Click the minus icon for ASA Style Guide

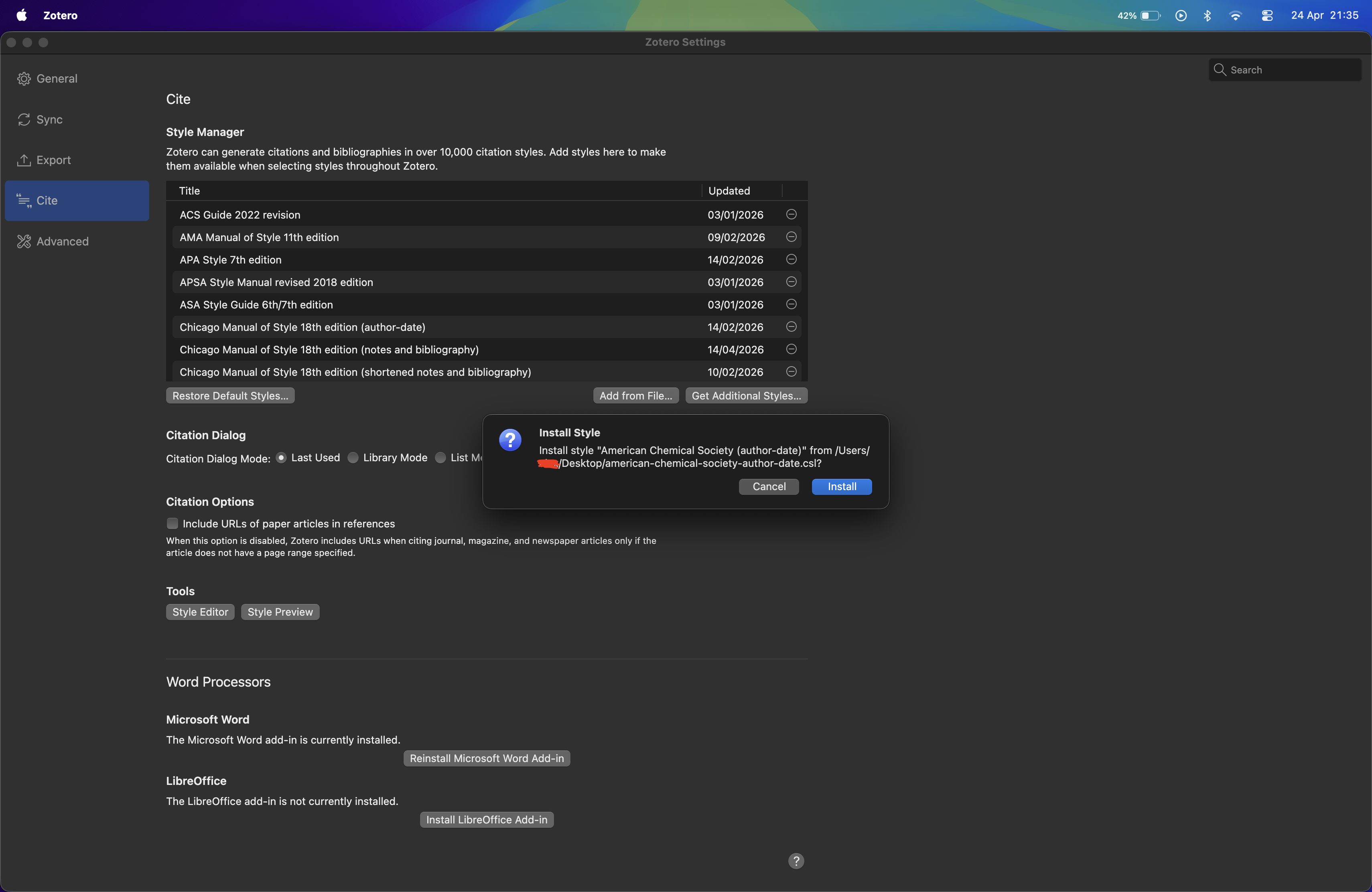point(791,304)
